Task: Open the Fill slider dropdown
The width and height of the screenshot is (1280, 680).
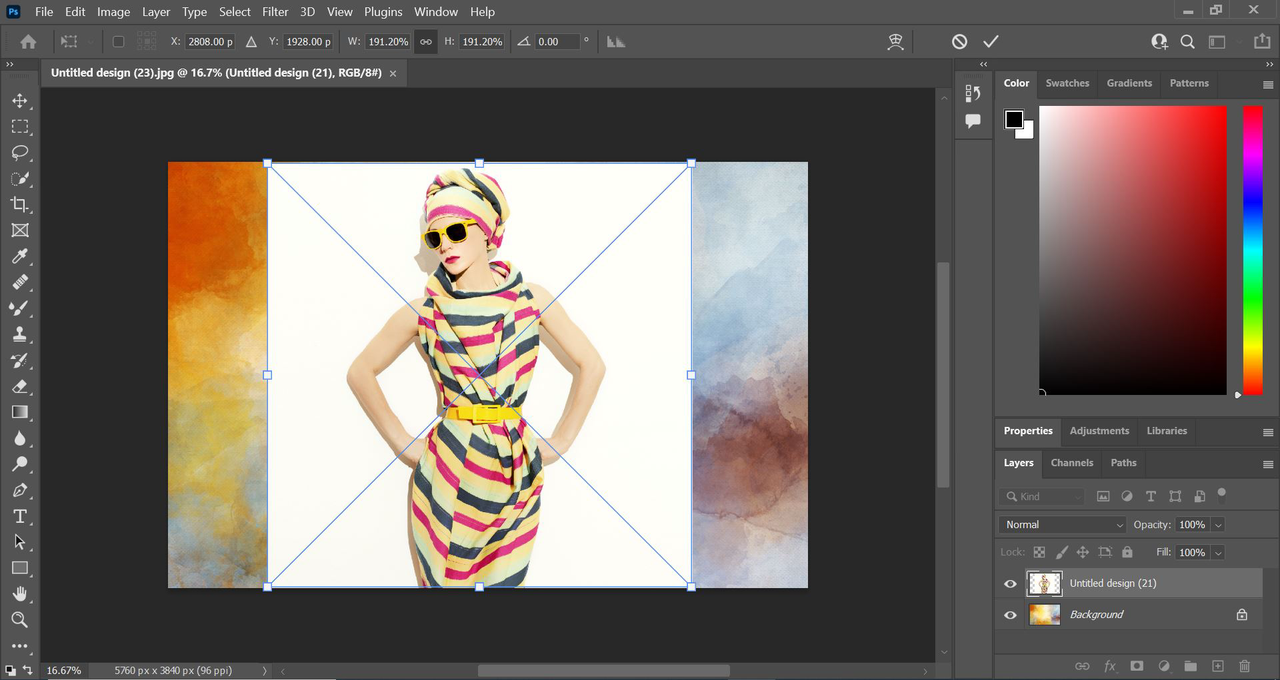Action: (x=1218, y=552)
